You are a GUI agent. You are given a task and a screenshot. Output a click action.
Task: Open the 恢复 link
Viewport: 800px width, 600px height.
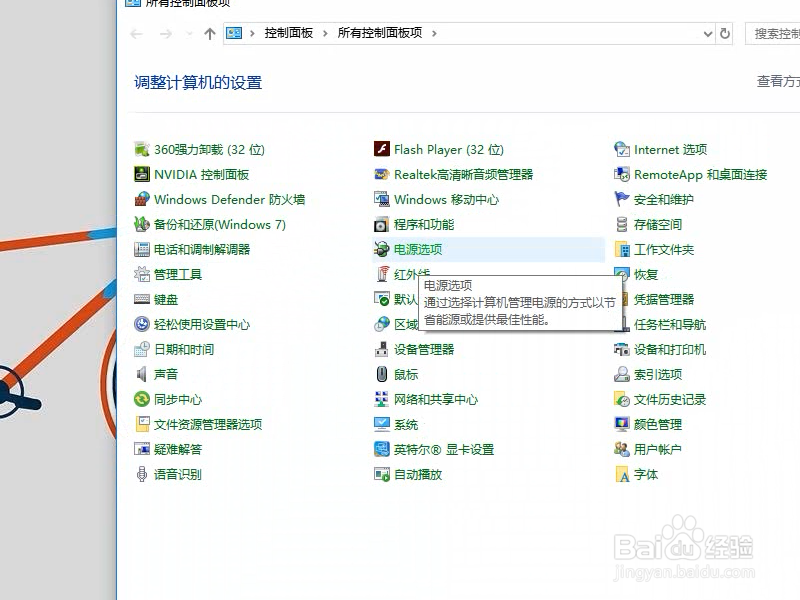coord(645,274)
